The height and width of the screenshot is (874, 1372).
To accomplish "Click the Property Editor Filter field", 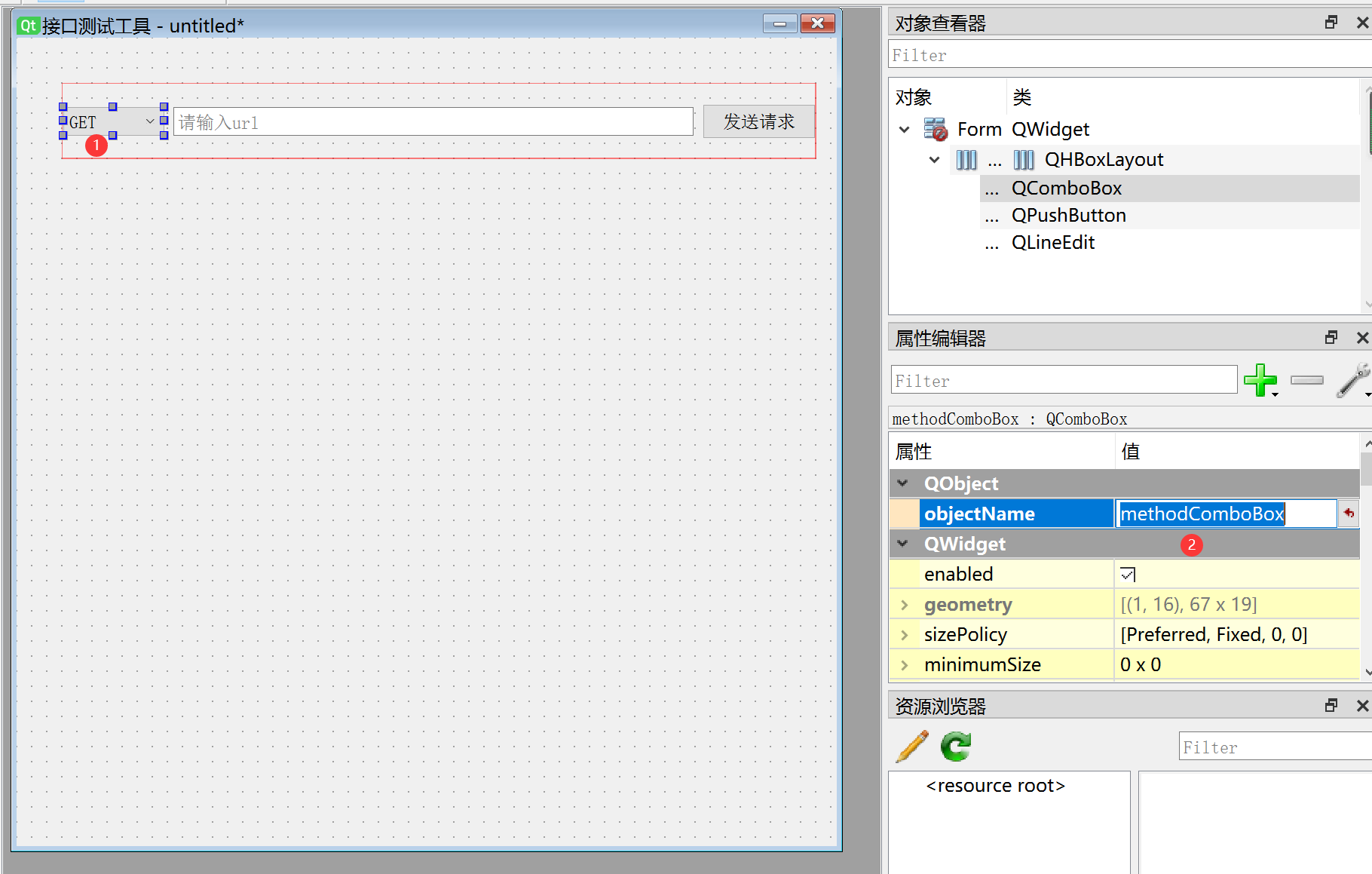I will 1064,380.
